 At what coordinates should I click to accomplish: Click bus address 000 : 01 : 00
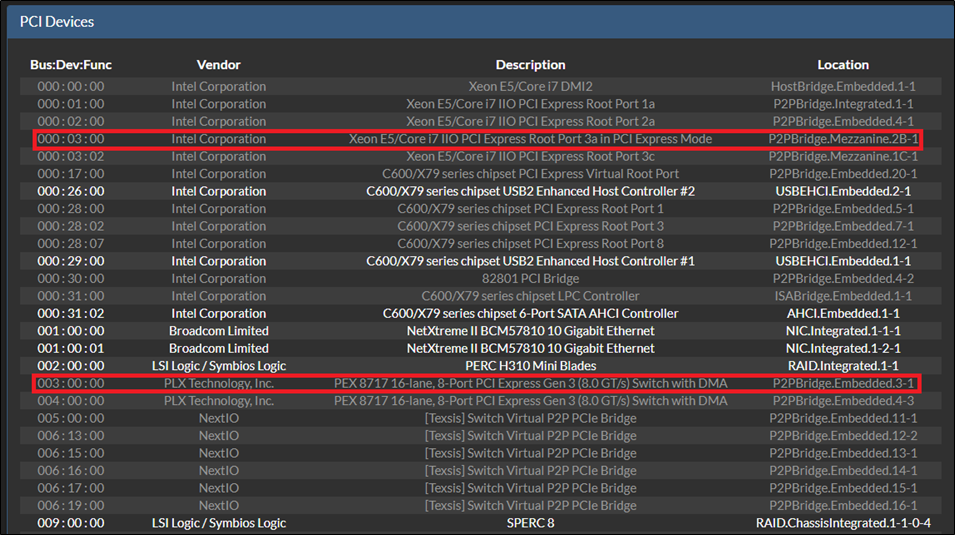[71, 104]
